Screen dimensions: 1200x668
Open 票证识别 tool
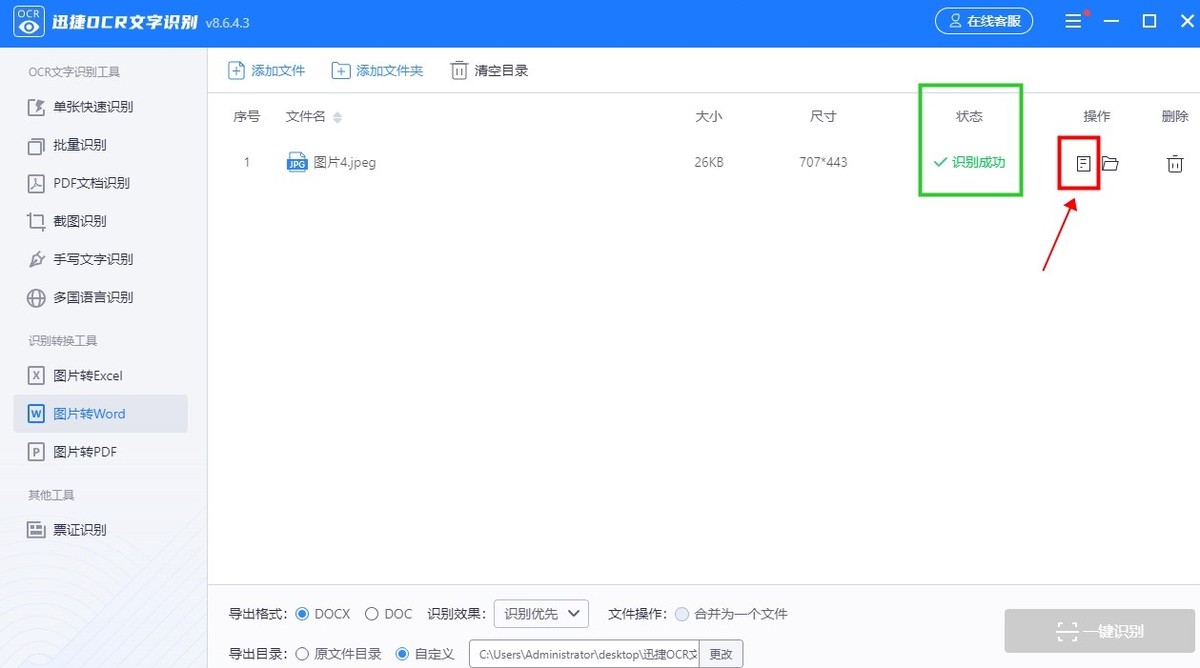click(100, 530)
